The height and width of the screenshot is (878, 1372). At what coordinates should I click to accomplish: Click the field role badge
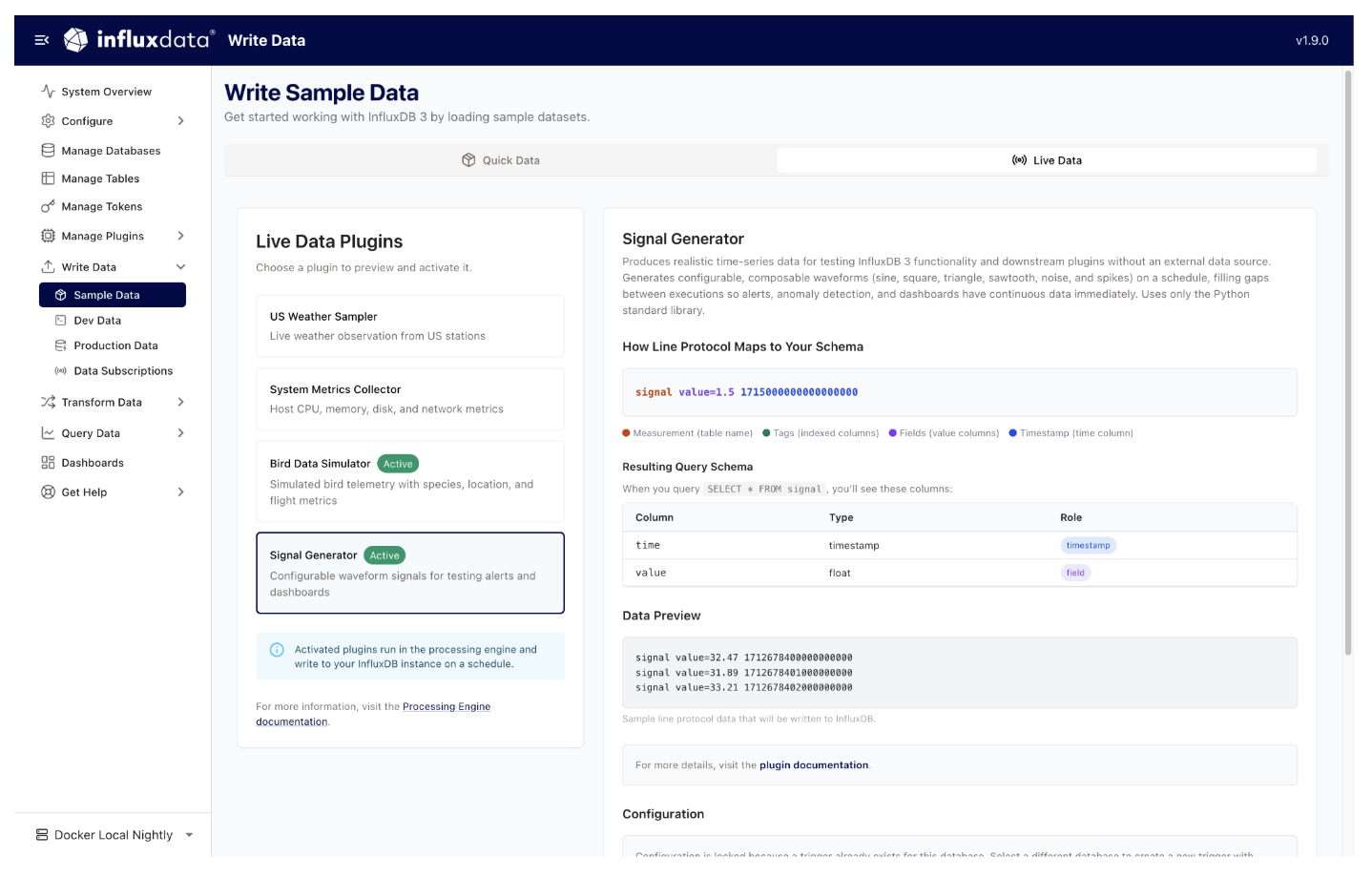(1075, 573)
